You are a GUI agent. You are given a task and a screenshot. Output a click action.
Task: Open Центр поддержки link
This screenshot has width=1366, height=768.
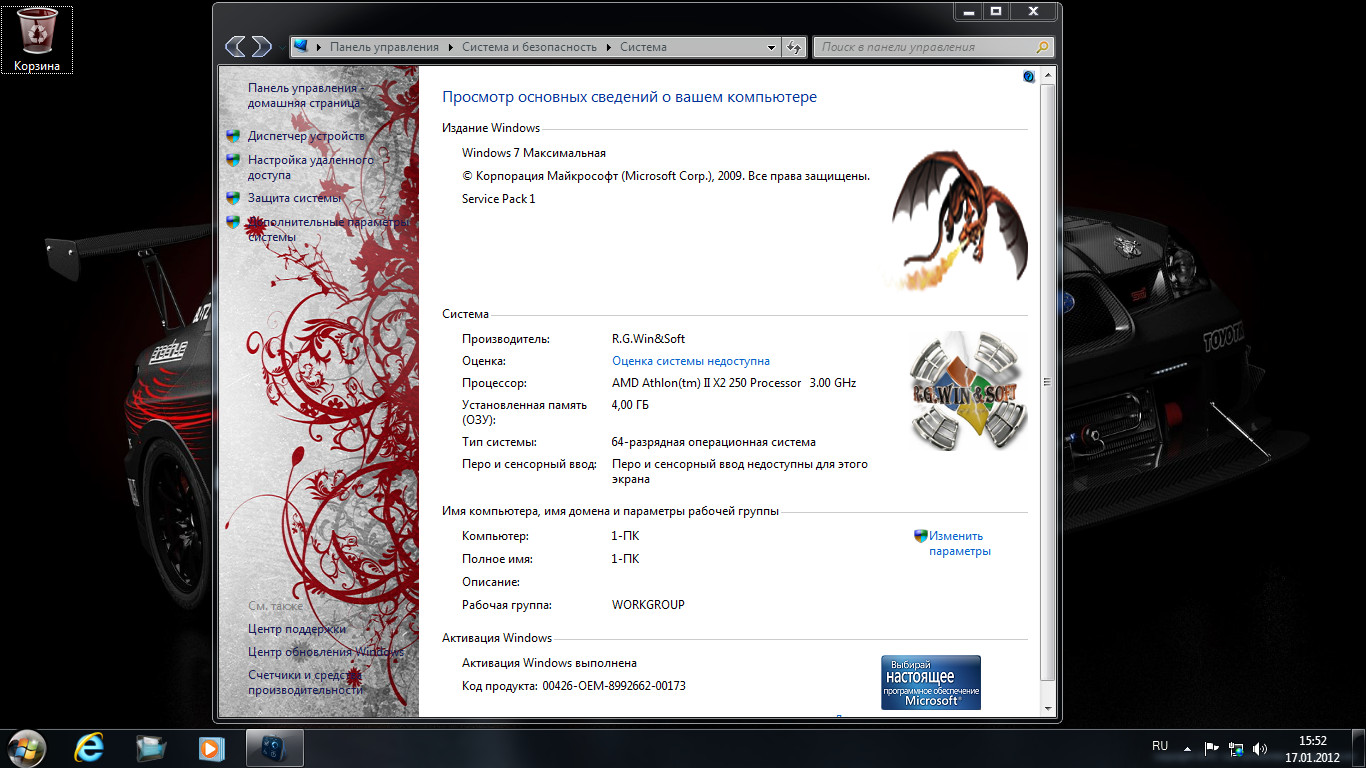297,629
